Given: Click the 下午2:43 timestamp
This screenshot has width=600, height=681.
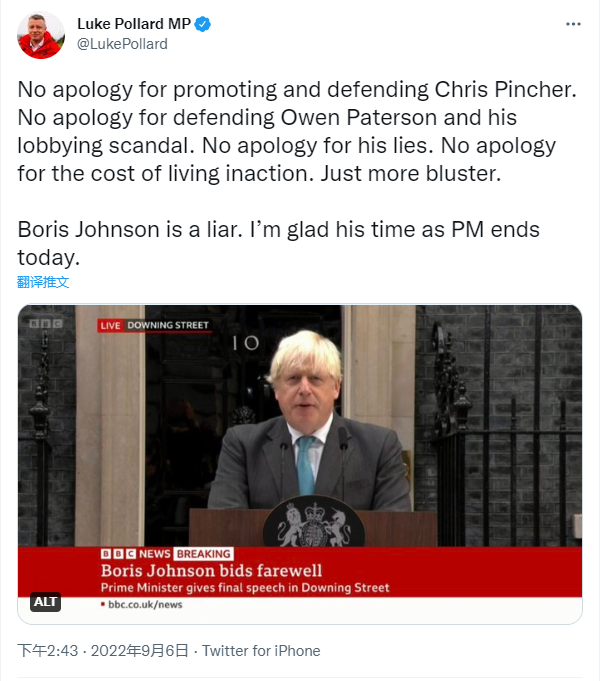Looking at the screenshot, I should click(x=48, y=651).
